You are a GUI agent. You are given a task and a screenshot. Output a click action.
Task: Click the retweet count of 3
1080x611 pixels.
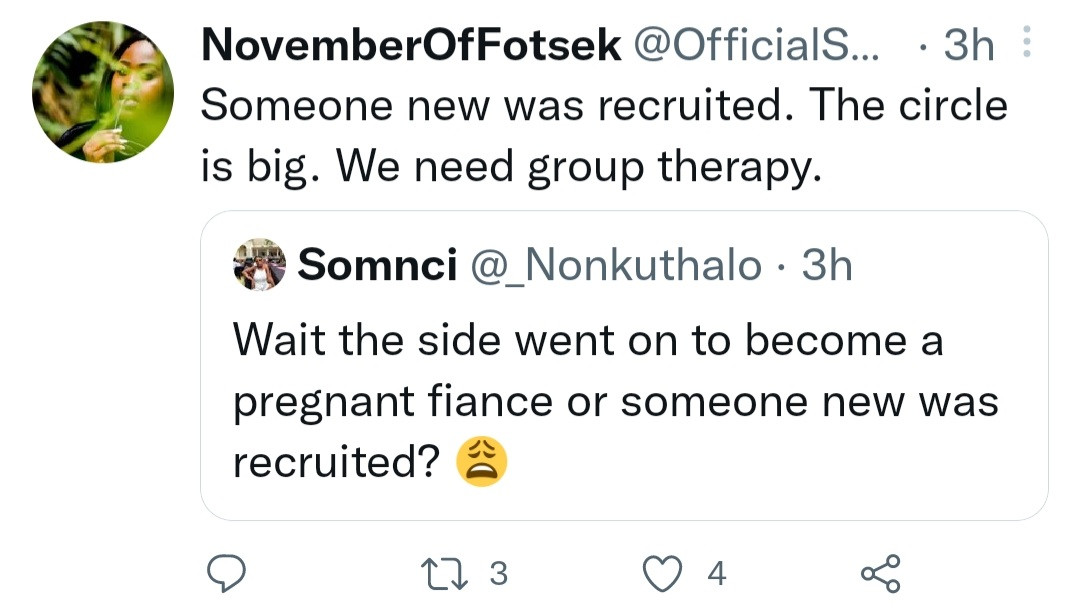coord(499,573)
